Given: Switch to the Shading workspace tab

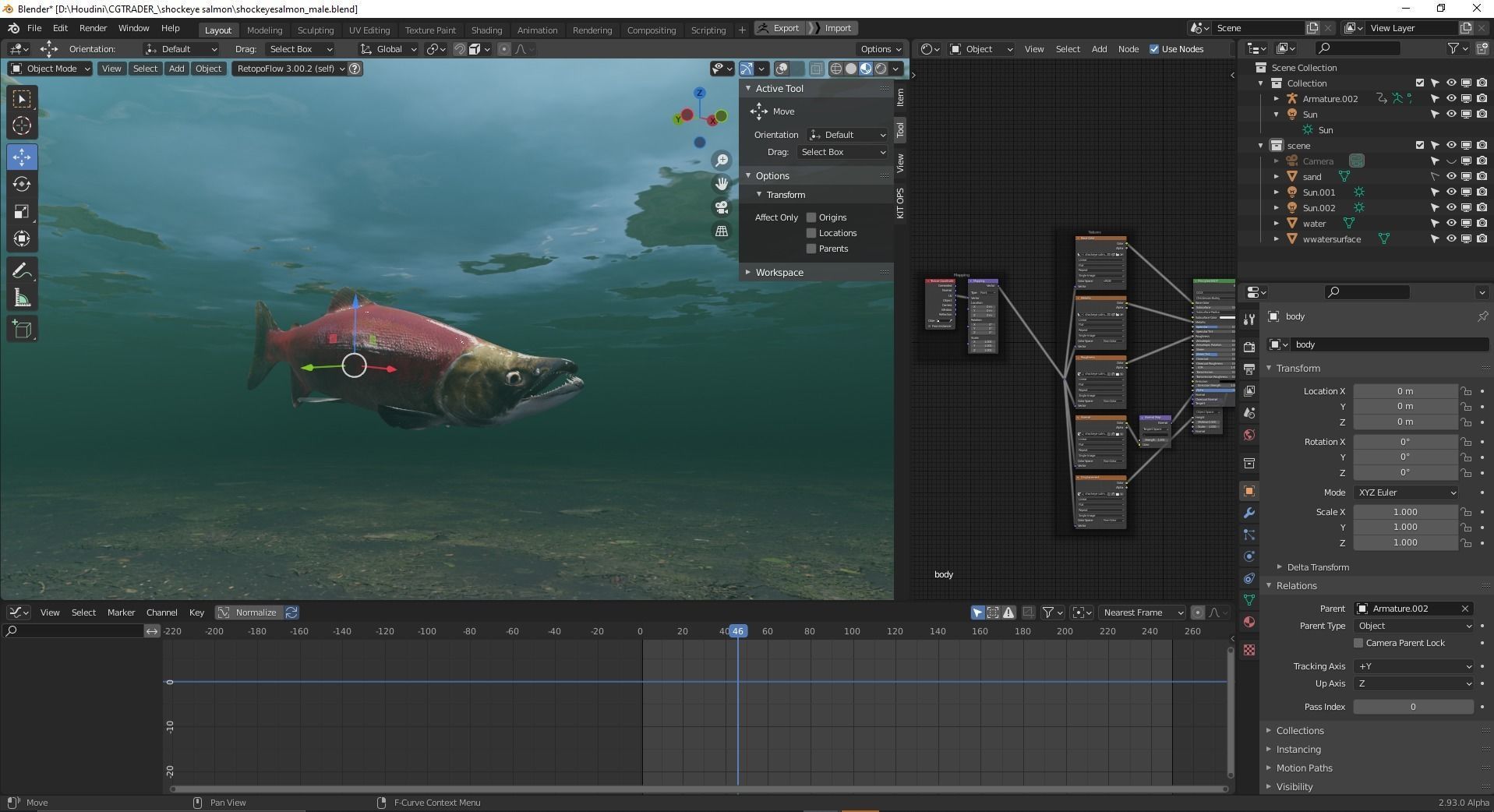Looking at the screenshot, I should (x=486, y=30).
